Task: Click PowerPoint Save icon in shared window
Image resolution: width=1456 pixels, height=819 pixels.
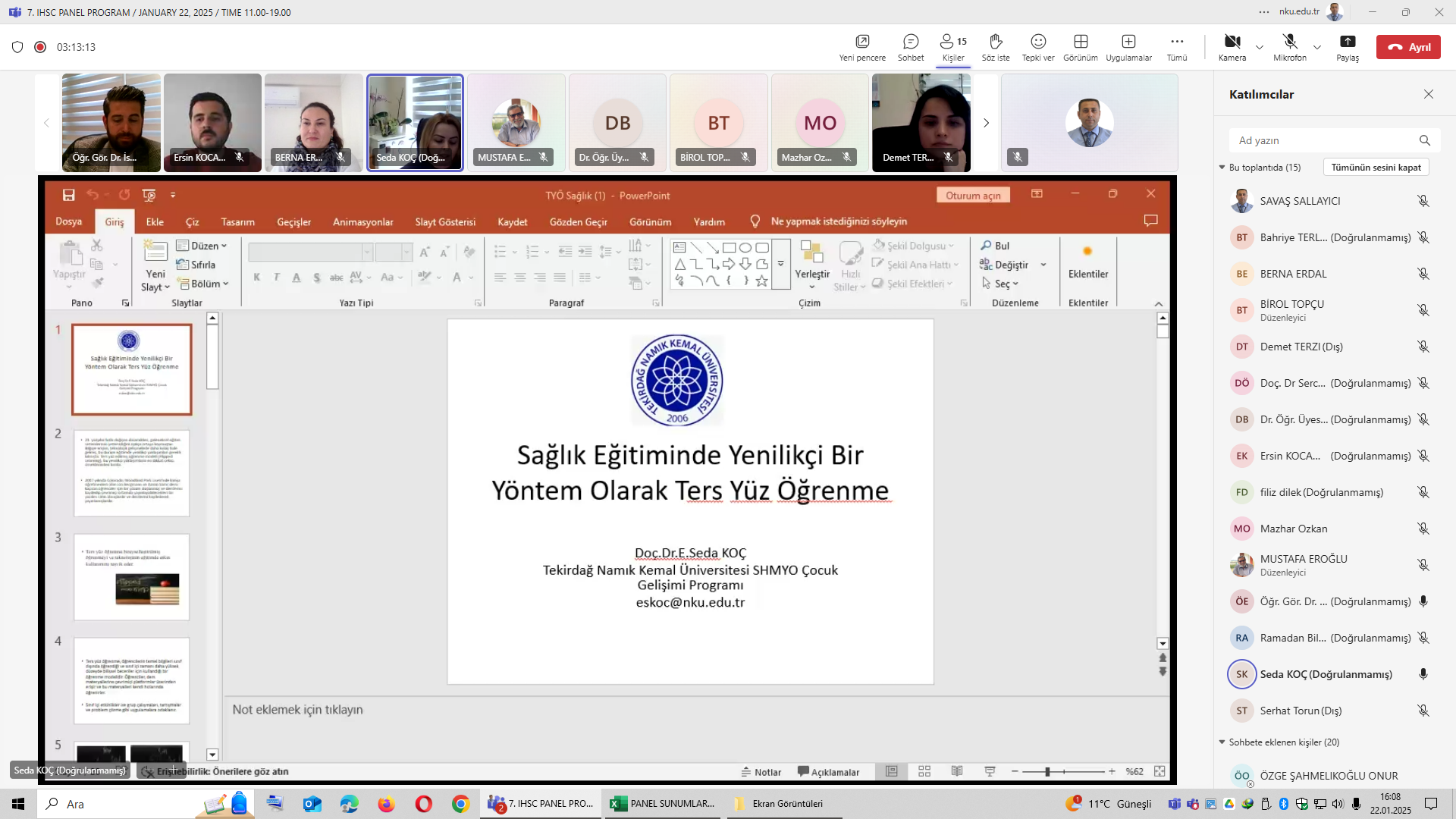Action: point(68,195)
